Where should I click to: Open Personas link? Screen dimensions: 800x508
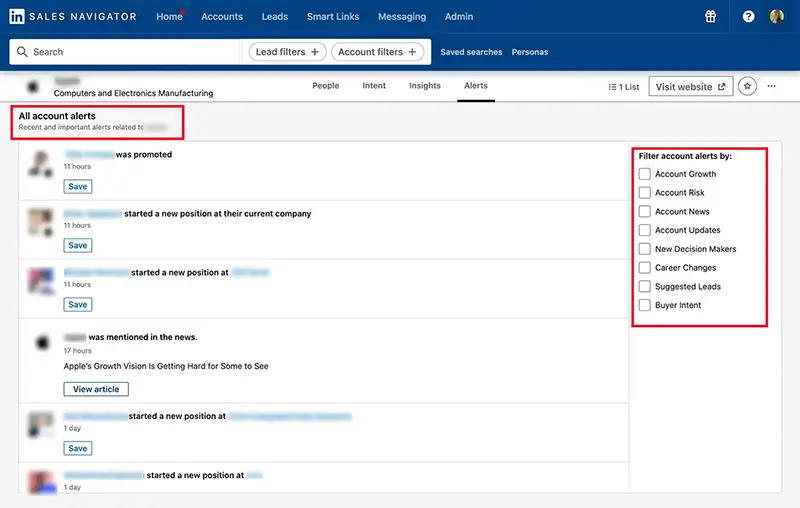[x=530, y=52]
